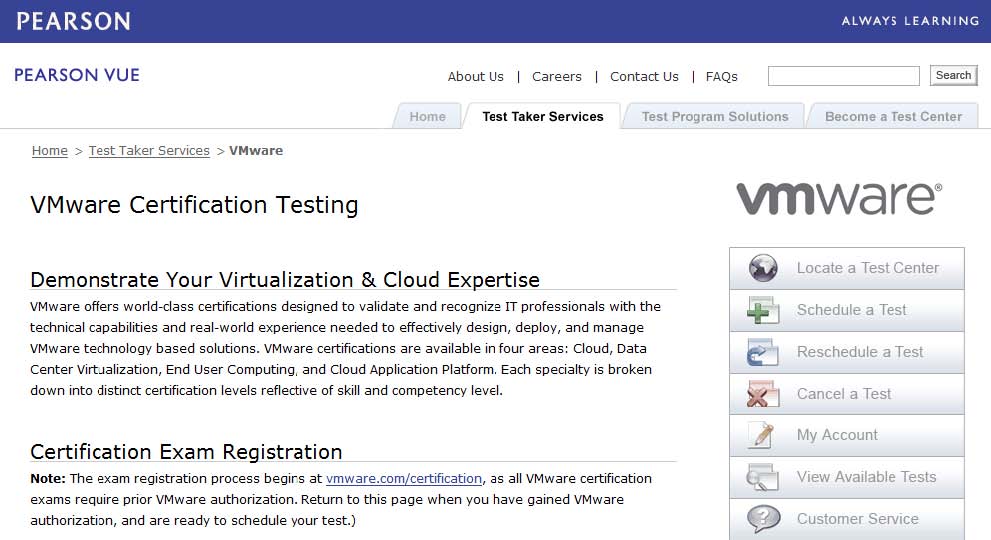991x540 pixels.
Task: Visit the Contact Us link
Action: pyautogui.click(x=644, y=77)
